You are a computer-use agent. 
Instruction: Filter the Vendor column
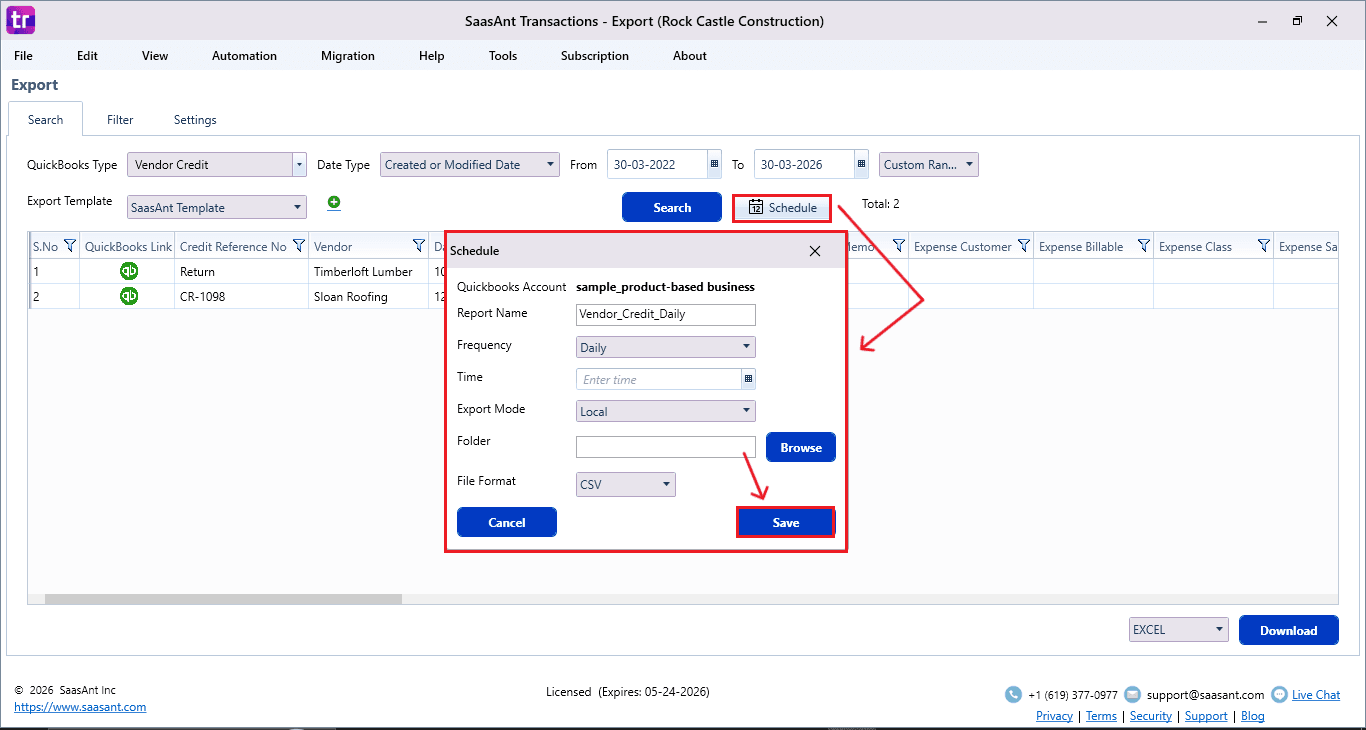coord(419,246)
